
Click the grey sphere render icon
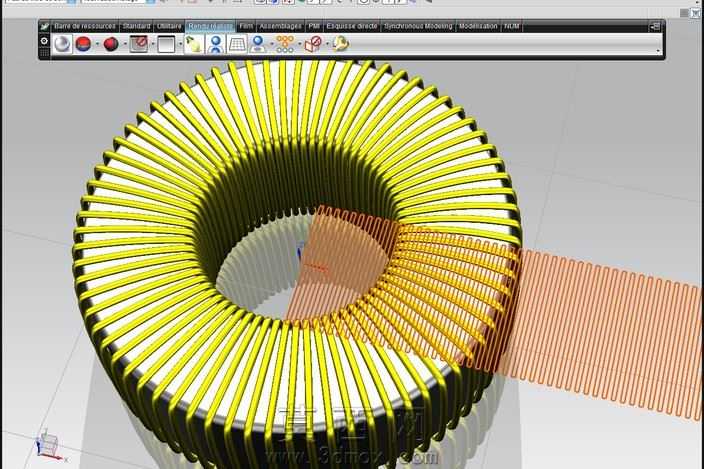(62, 44)
